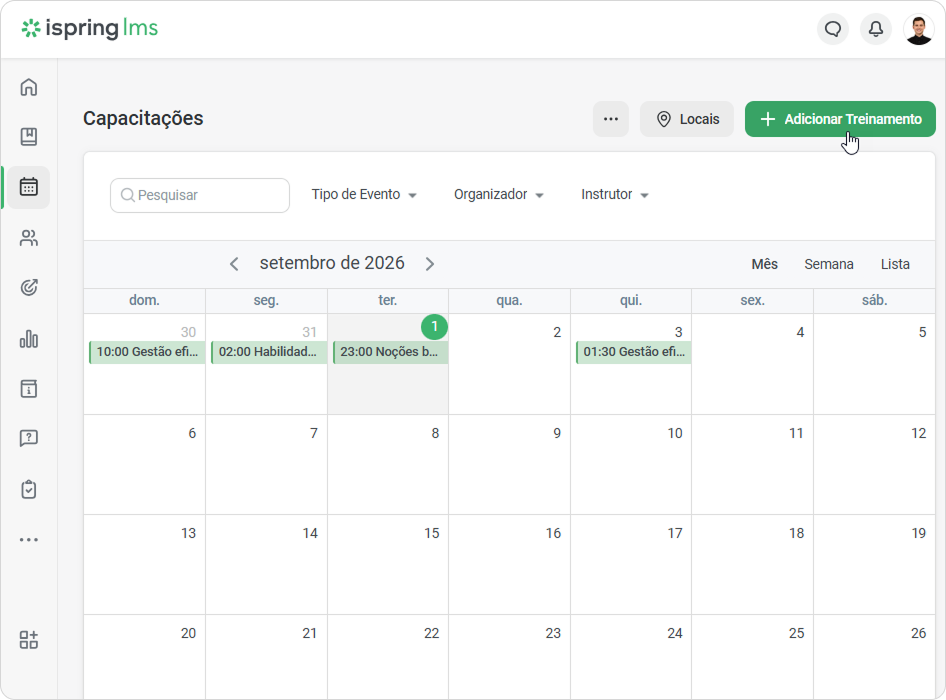Open the 23:00 Noções event
Image resolution: width=946 pixels, height=700 pixels.
pyautogui.click(x=390, y=352)
